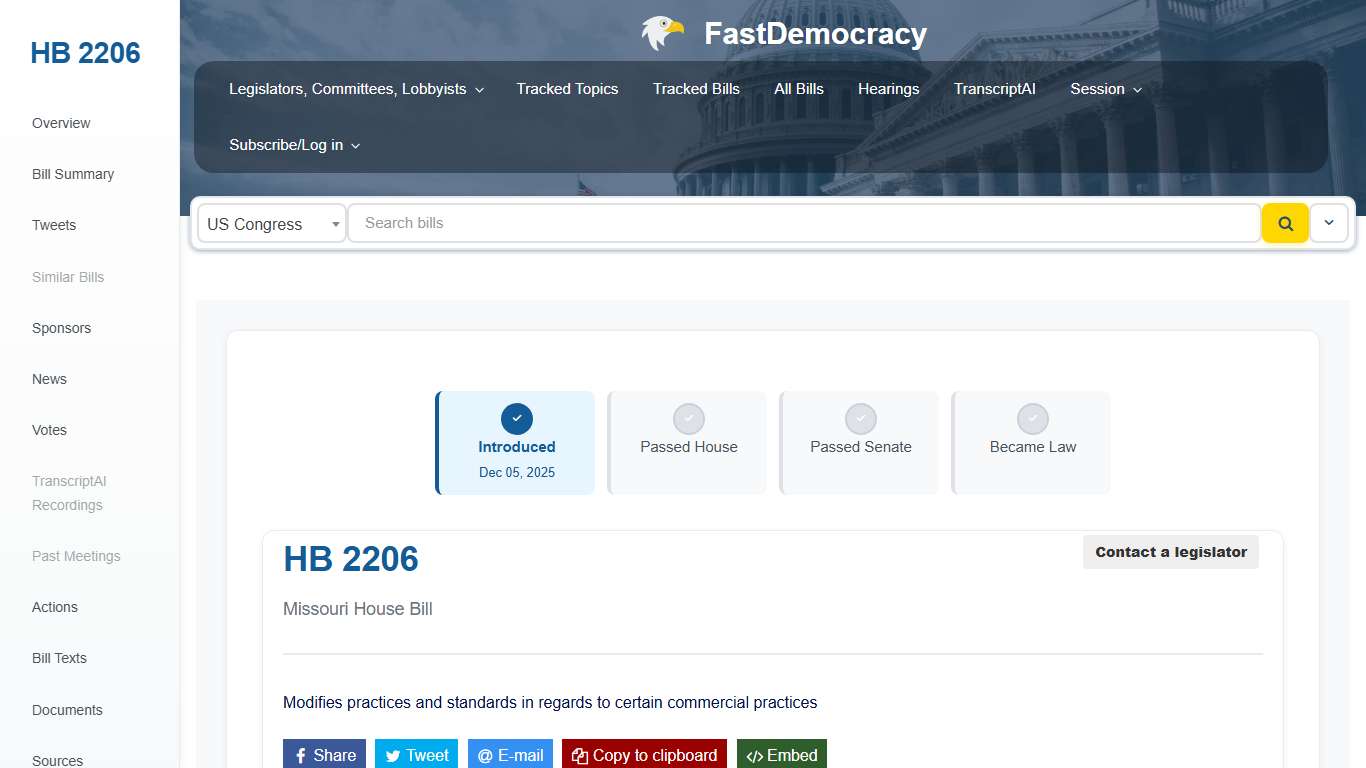
Task: Click the Became Law progress circle
Action: (x=1032, y=418)
